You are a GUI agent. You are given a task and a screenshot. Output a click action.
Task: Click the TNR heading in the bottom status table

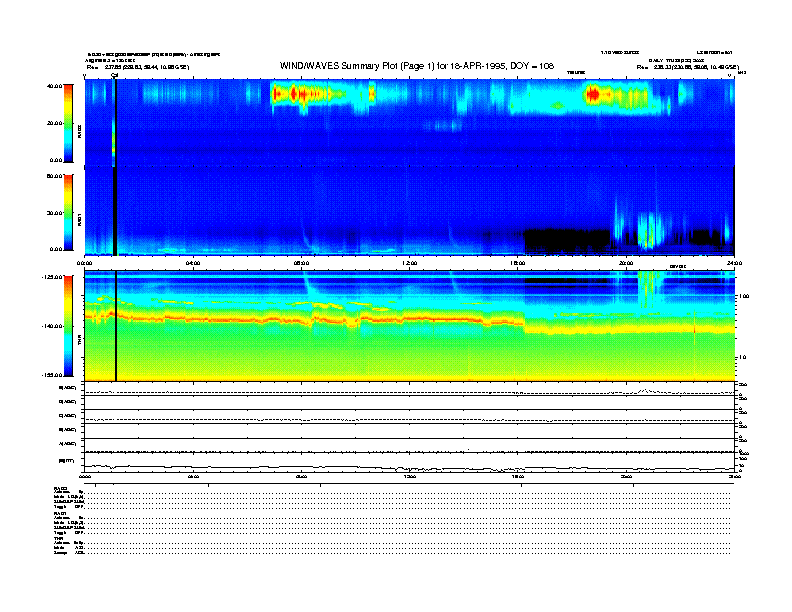[58, 538]
